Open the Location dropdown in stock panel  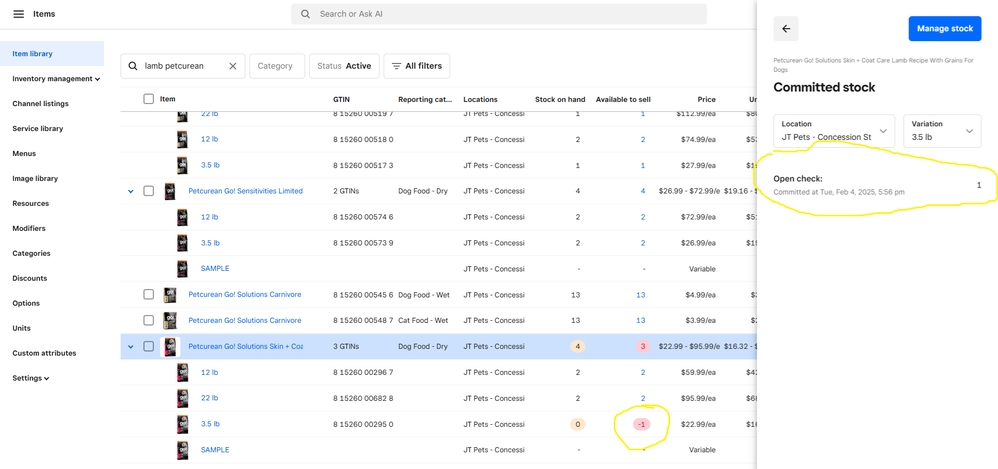point(834,131)
